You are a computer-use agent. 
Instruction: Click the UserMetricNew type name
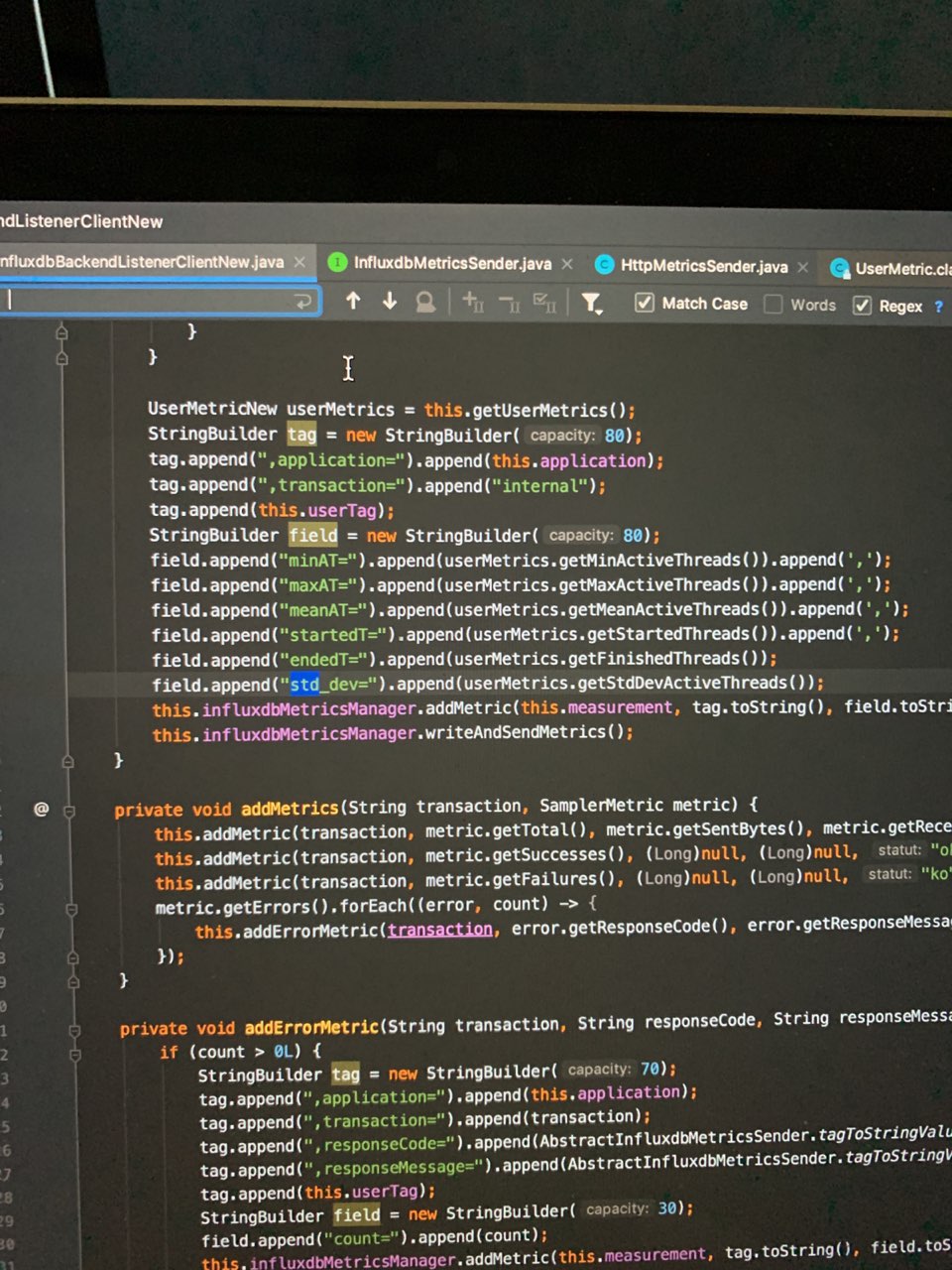(x=212, y=409)
